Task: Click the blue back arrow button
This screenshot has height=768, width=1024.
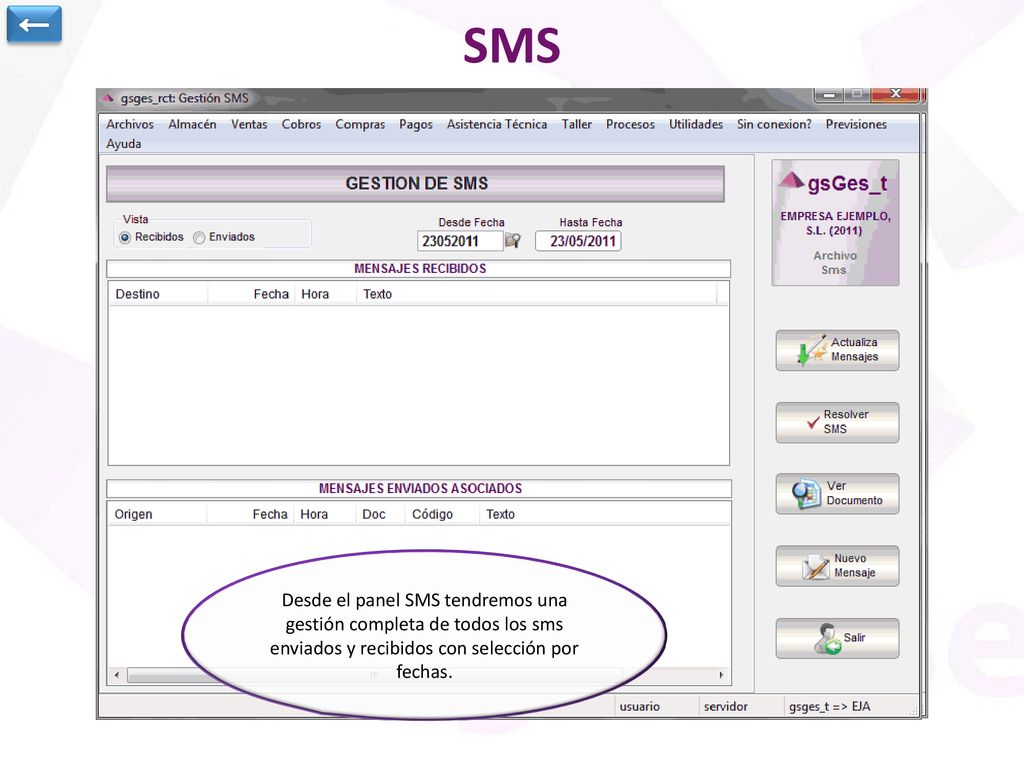Action: point(34,24)
